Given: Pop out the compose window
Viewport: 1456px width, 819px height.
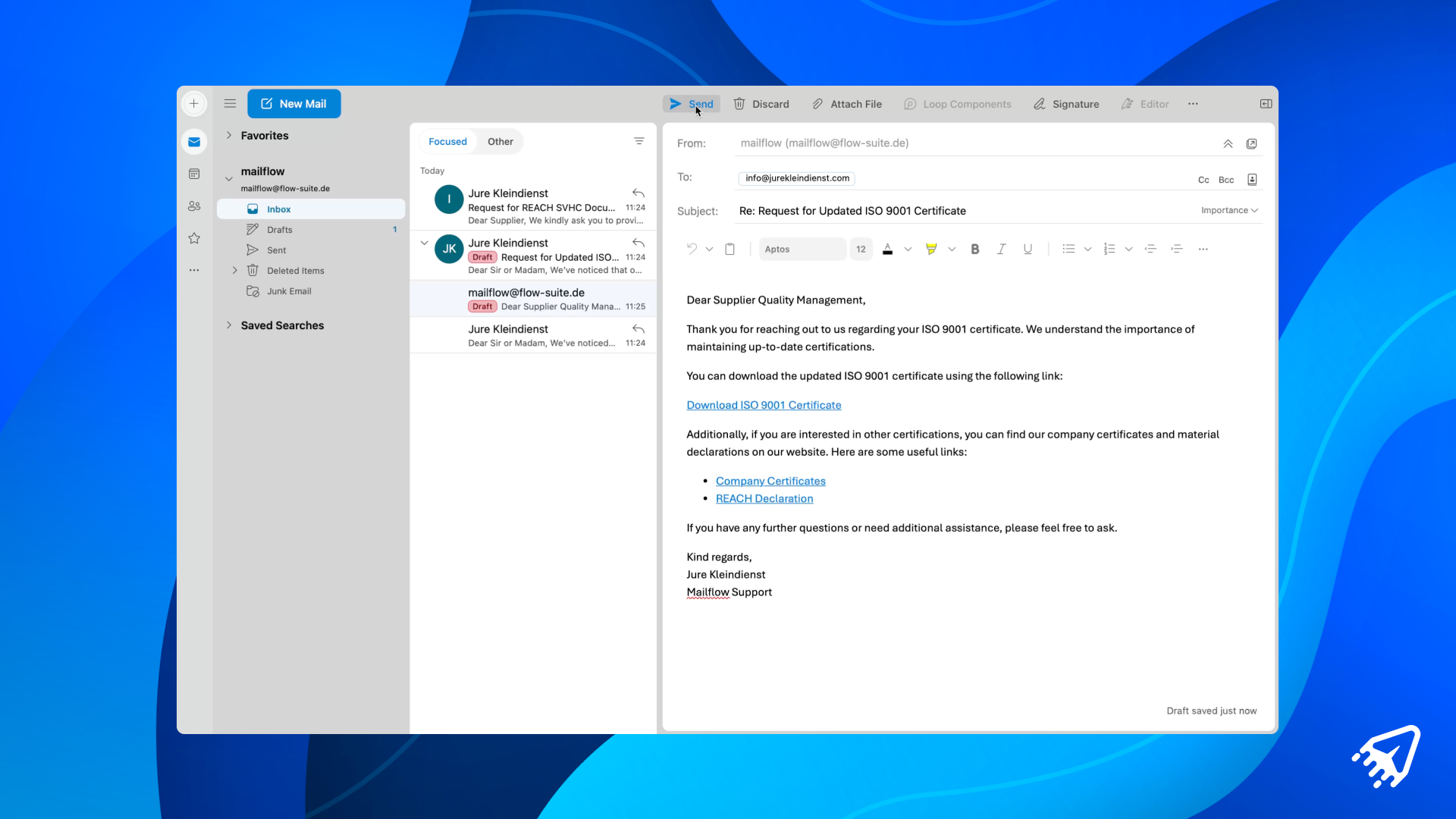Looking at the screenshot, I should pos(1251,143).
